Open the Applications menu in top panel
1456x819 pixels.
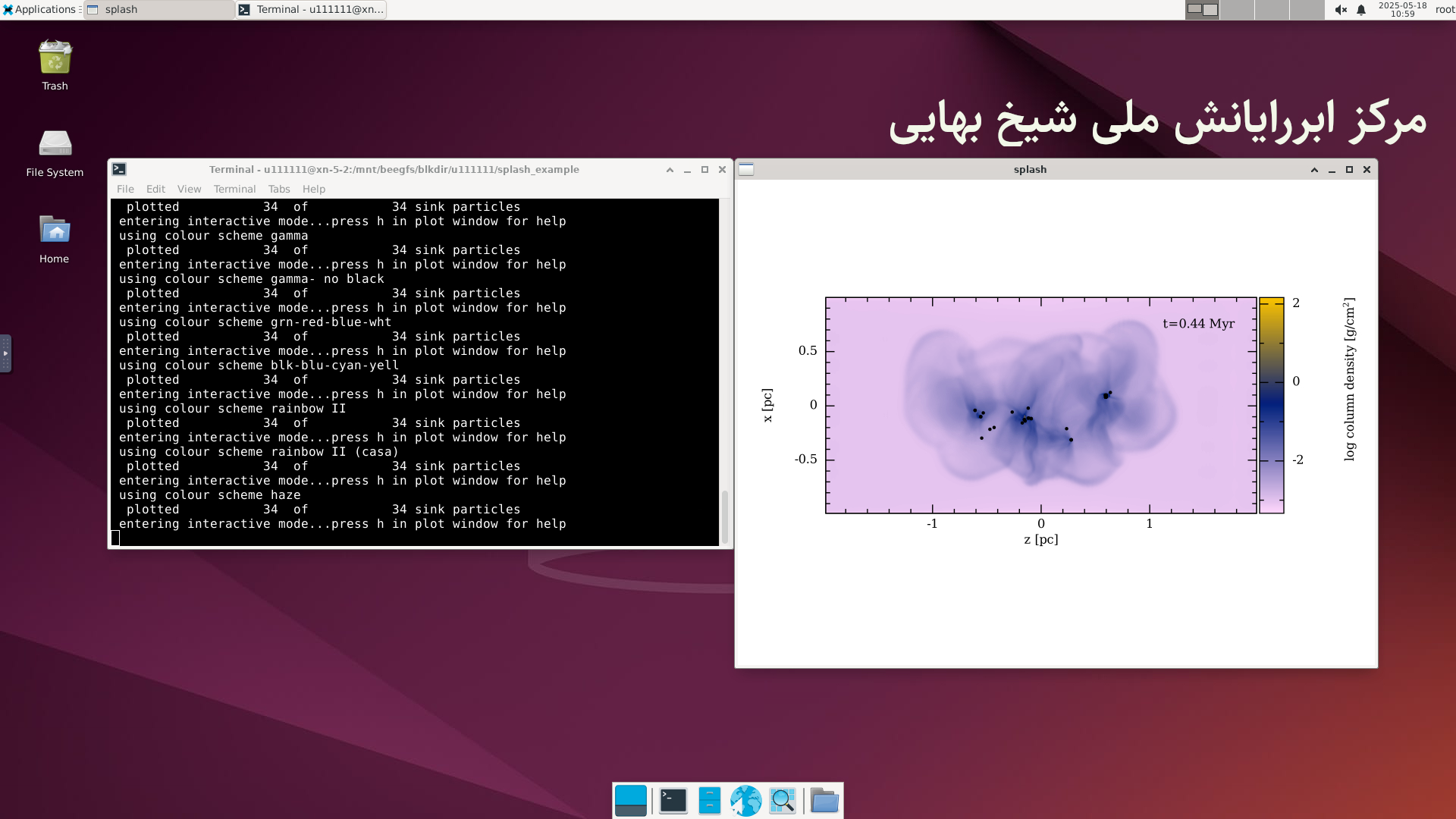click(40, 9)
